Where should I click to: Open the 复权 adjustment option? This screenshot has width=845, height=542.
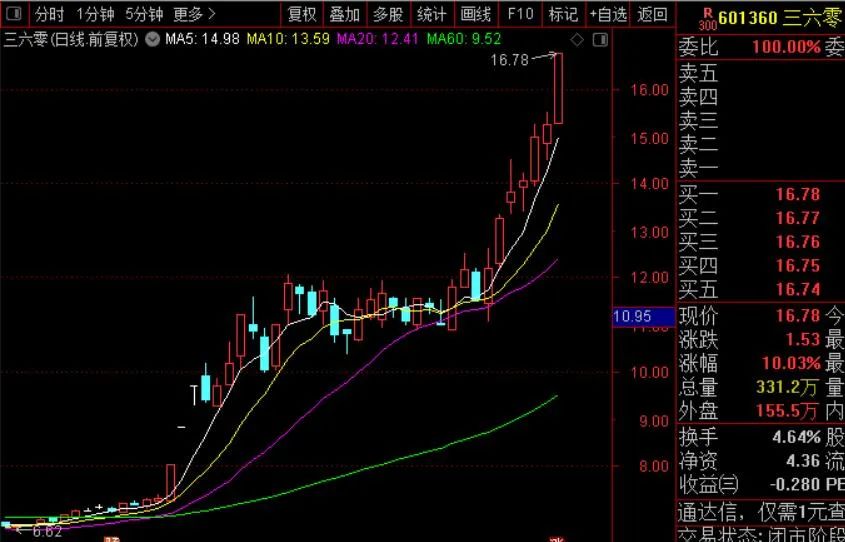click(302, 14)
